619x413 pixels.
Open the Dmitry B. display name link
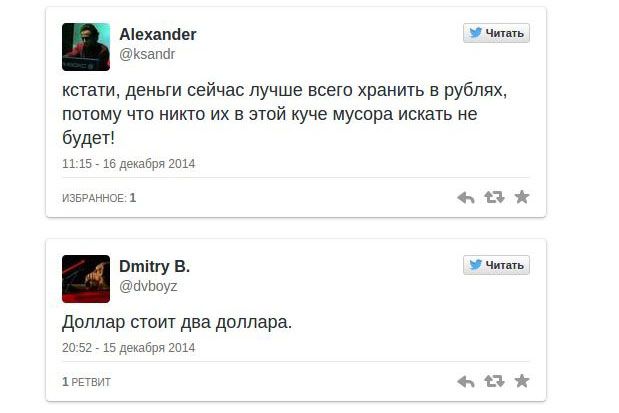coord(154,266)
